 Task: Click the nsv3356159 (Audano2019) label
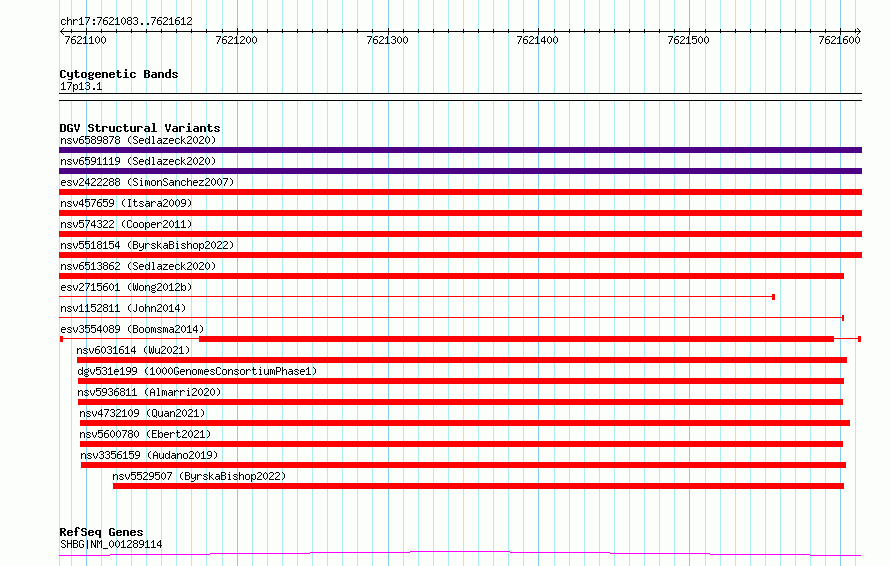tap(149, 455)
